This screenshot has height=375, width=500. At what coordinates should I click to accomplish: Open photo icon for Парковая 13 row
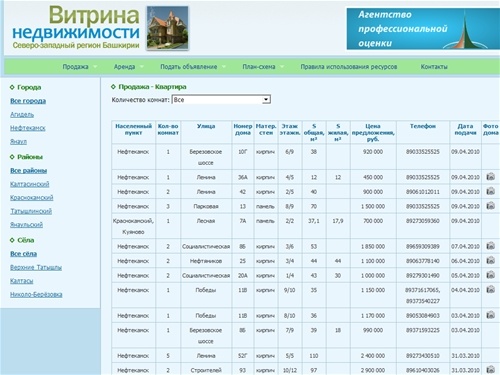click(x=490, y=206)
